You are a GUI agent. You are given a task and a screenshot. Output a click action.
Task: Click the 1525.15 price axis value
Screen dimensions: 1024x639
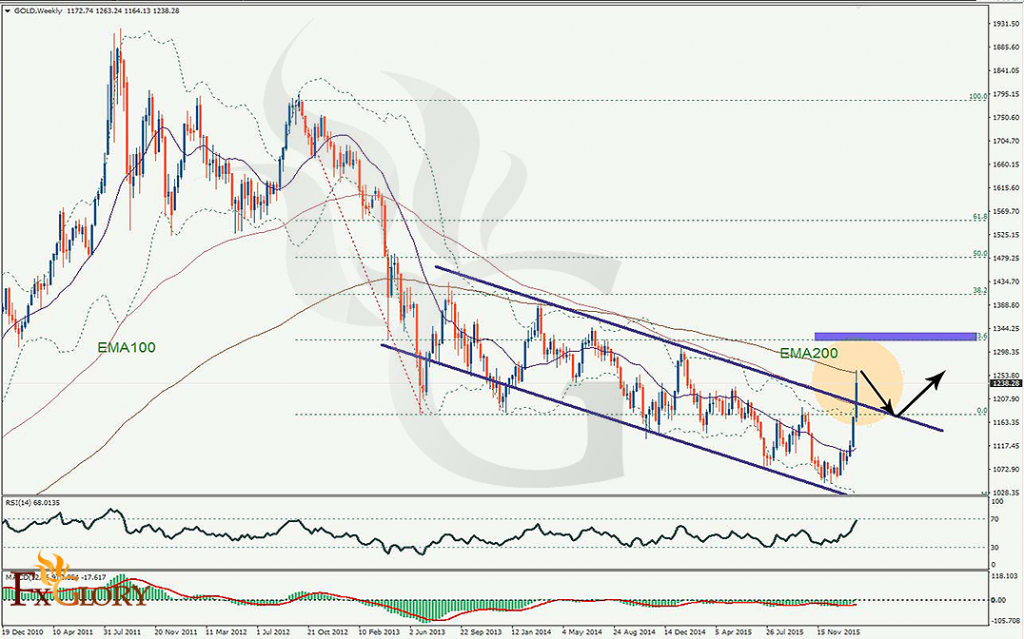coord(1006,235)
